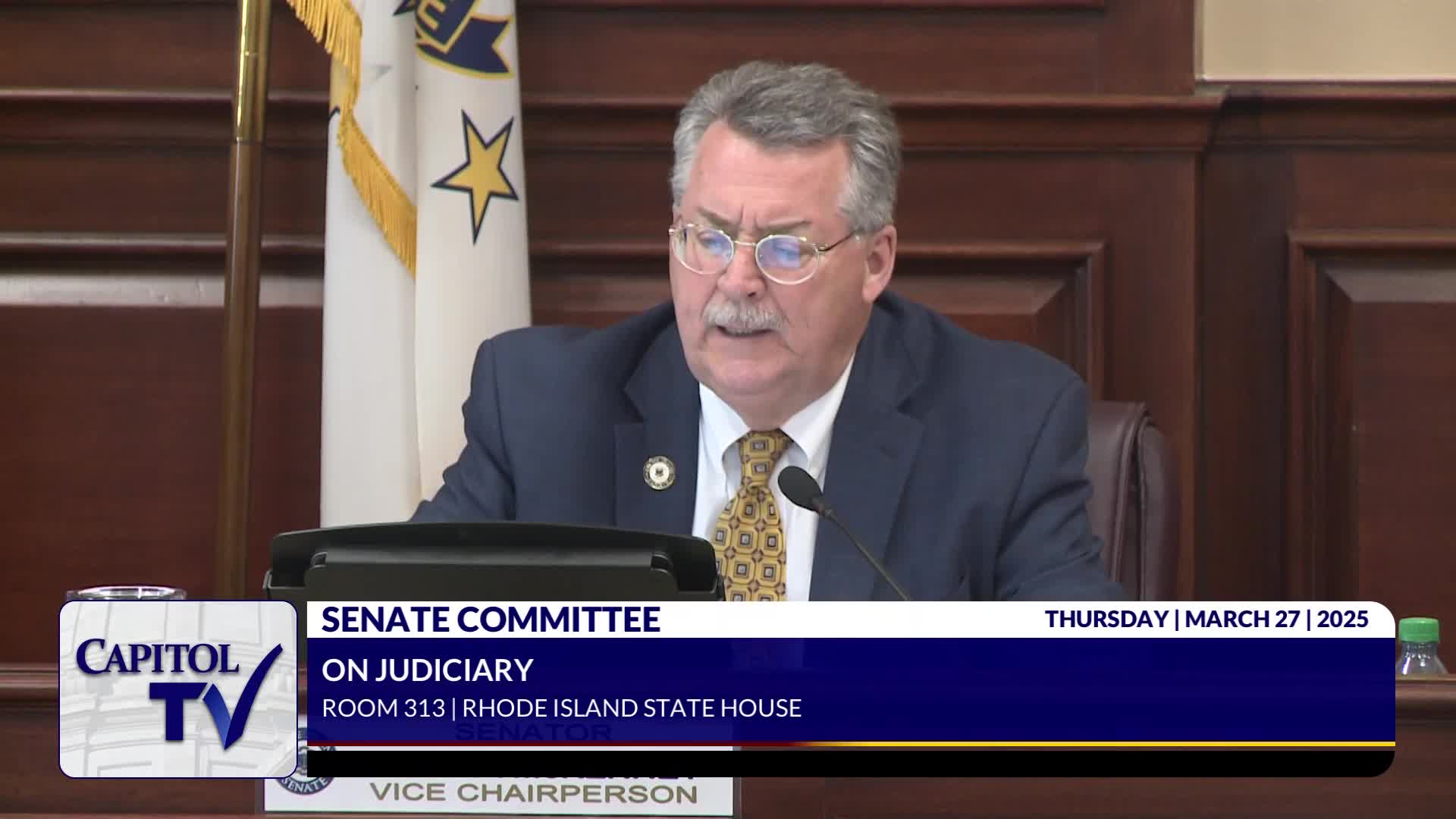Click the round lapel pin on the jacket
This screenshot has height=819, width=1456.
[657, 472]
